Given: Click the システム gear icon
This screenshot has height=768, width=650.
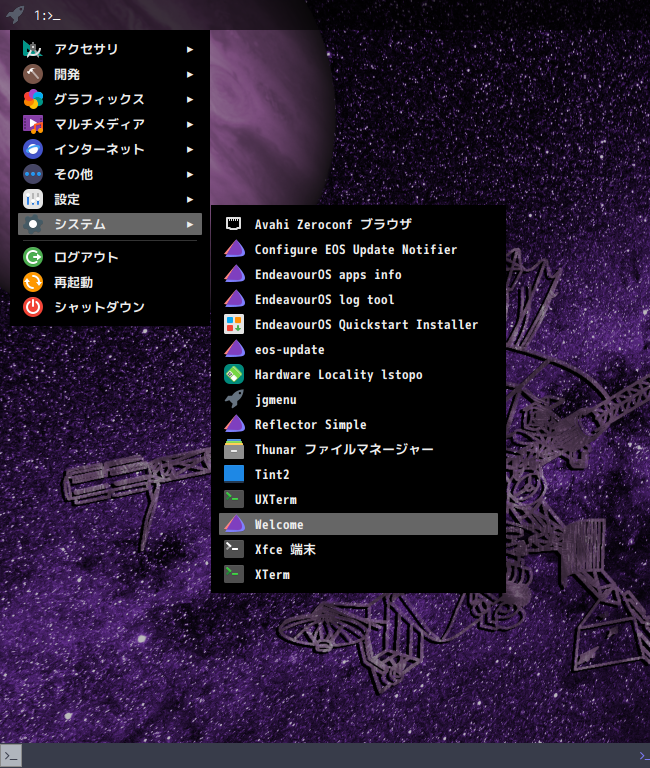Looking at the screenshot, I should pyautogui.click(x=33, y=224).
